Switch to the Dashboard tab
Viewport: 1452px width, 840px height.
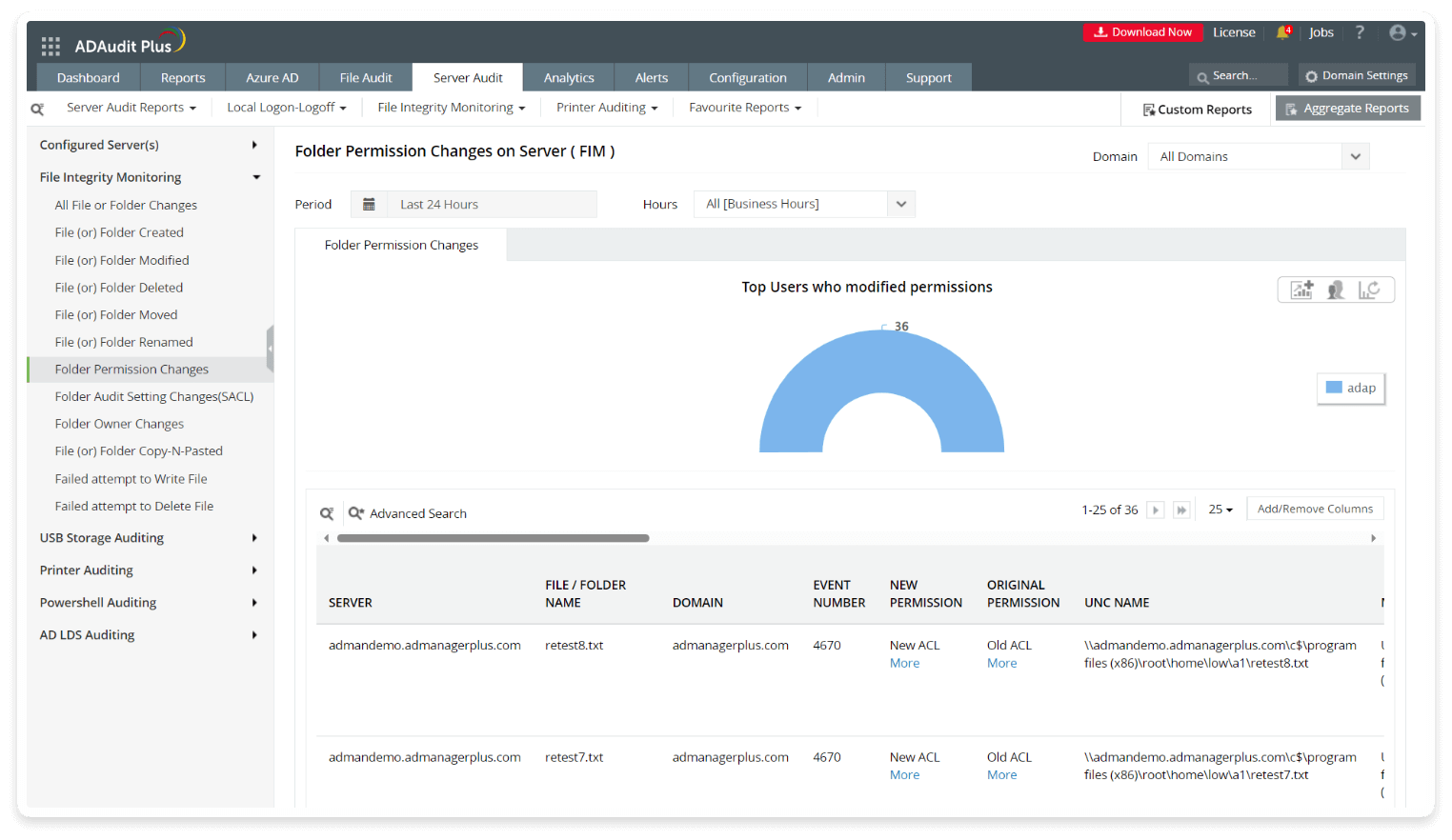(x=89, y=78)
